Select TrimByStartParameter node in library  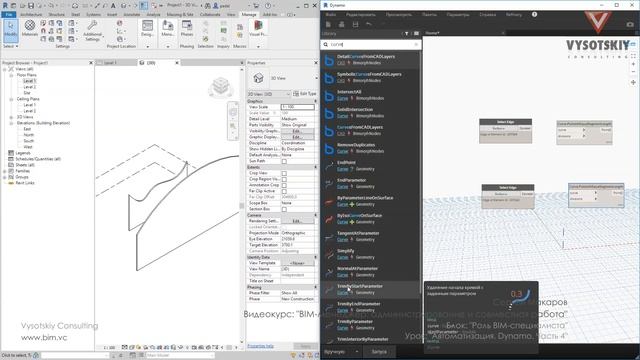click(370, 289)
